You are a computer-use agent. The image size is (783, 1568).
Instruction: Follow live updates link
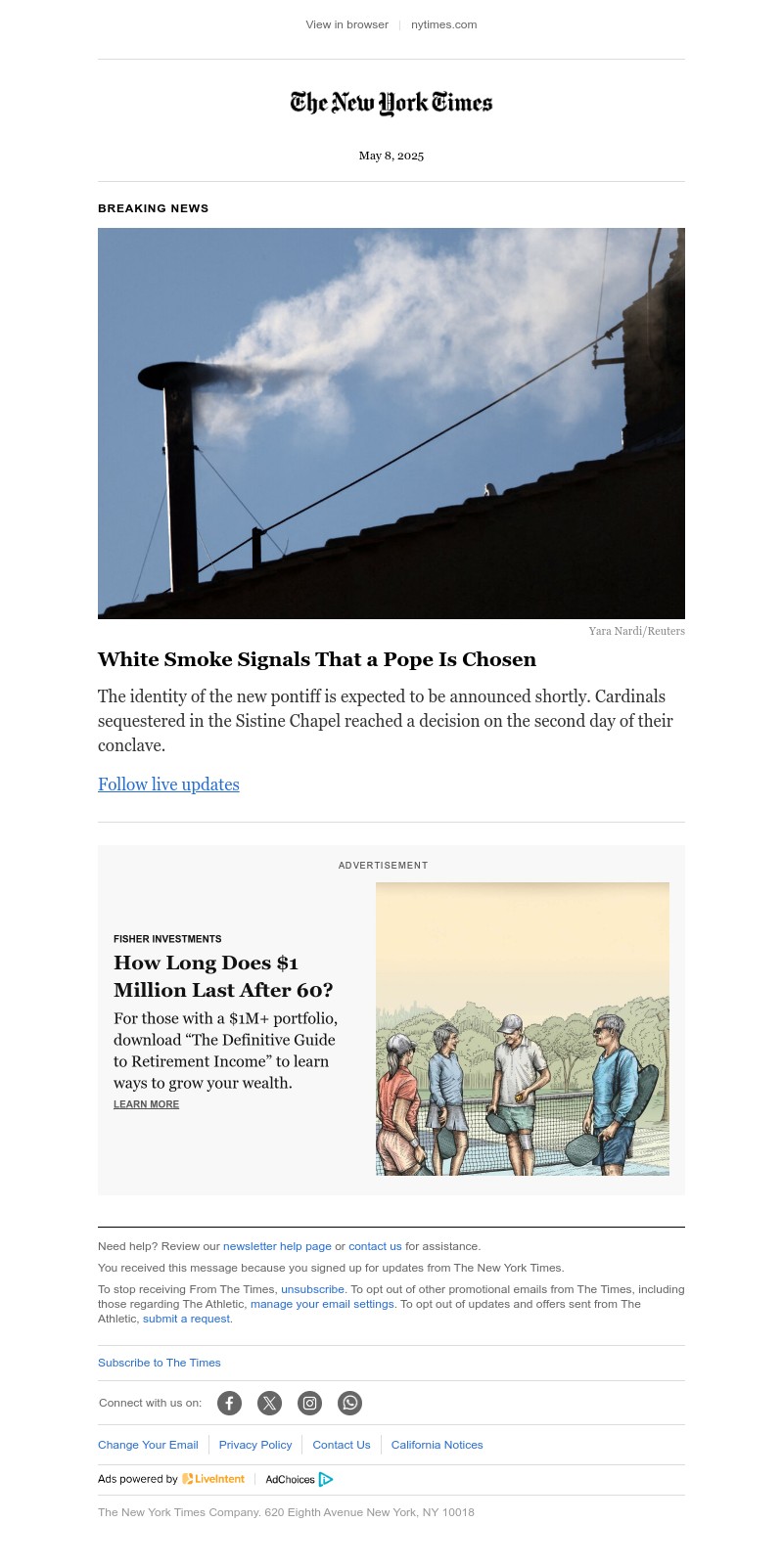(x=168, y=784)
